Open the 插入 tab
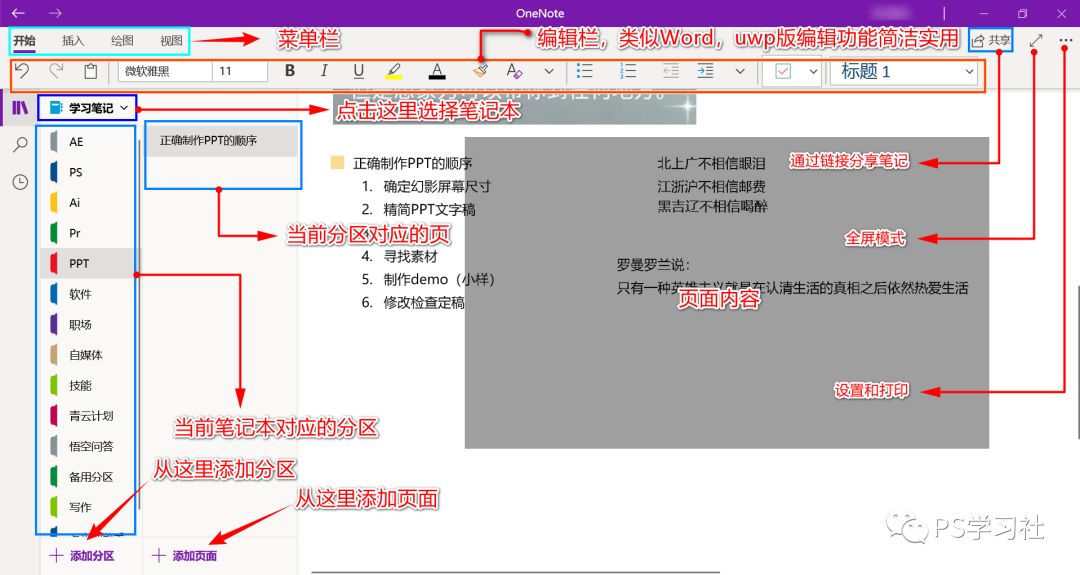 coord(73,41)
